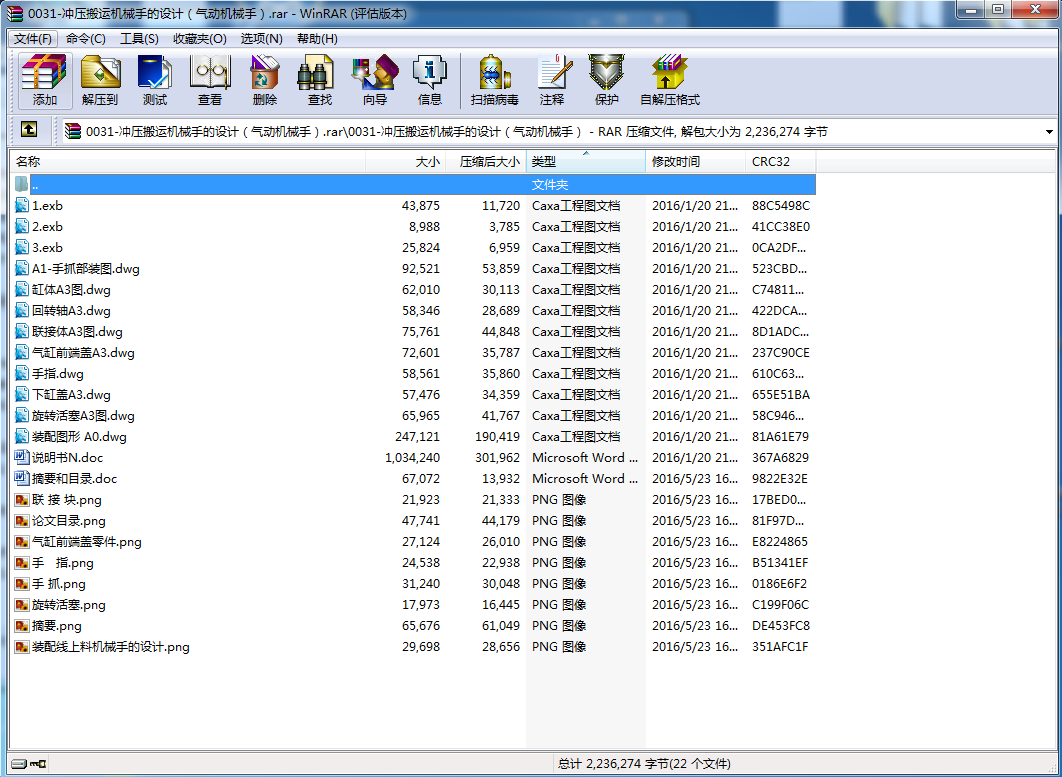Go up one folder level button
Image resolution: width=1062 pixels, height=777 pixels.
click(x=29, y=130)
